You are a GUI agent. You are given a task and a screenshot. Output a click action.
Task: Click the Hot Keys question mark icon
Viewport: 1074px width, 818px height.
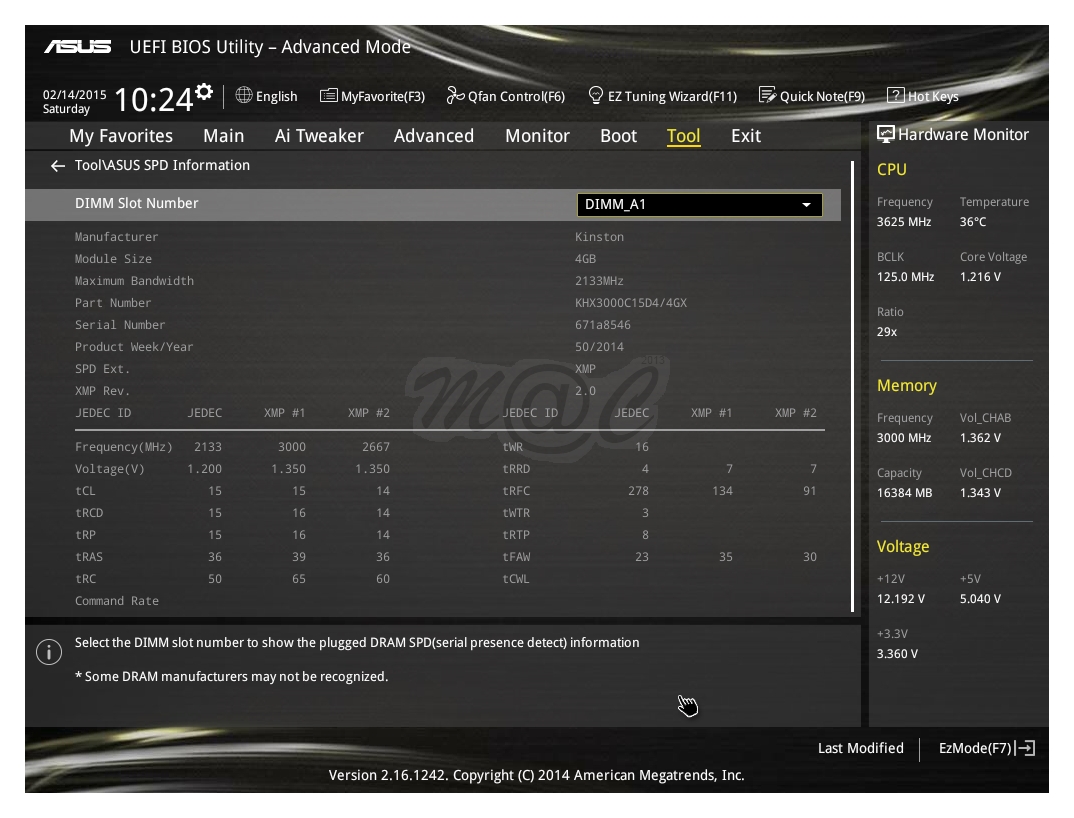click(x=895, y=95)
